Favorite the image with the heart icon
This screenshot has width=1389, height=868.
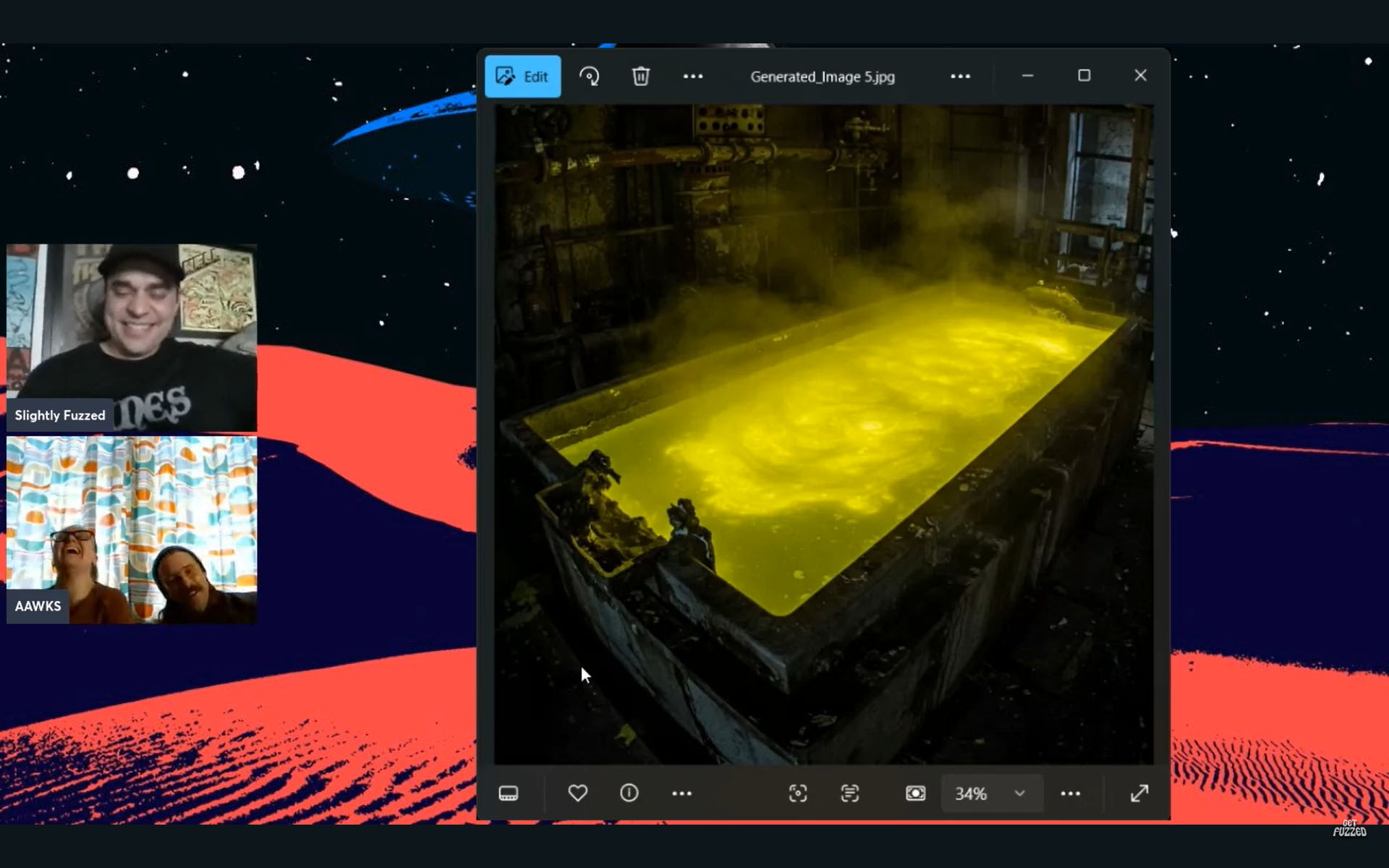(x=577, y=793)
